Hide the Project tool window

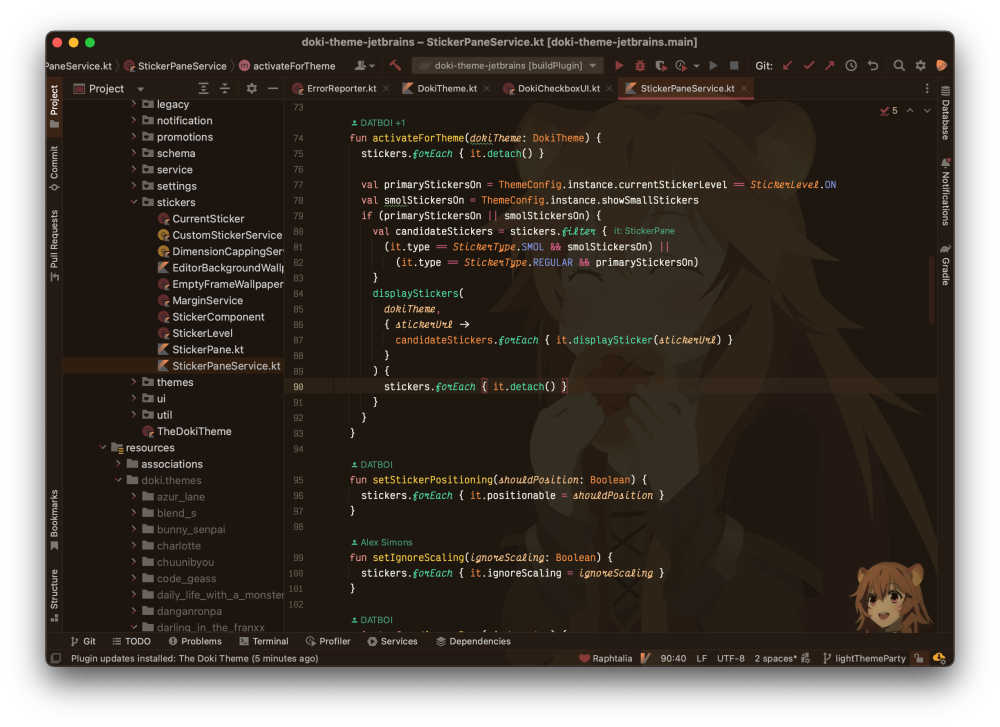(273, 89)
